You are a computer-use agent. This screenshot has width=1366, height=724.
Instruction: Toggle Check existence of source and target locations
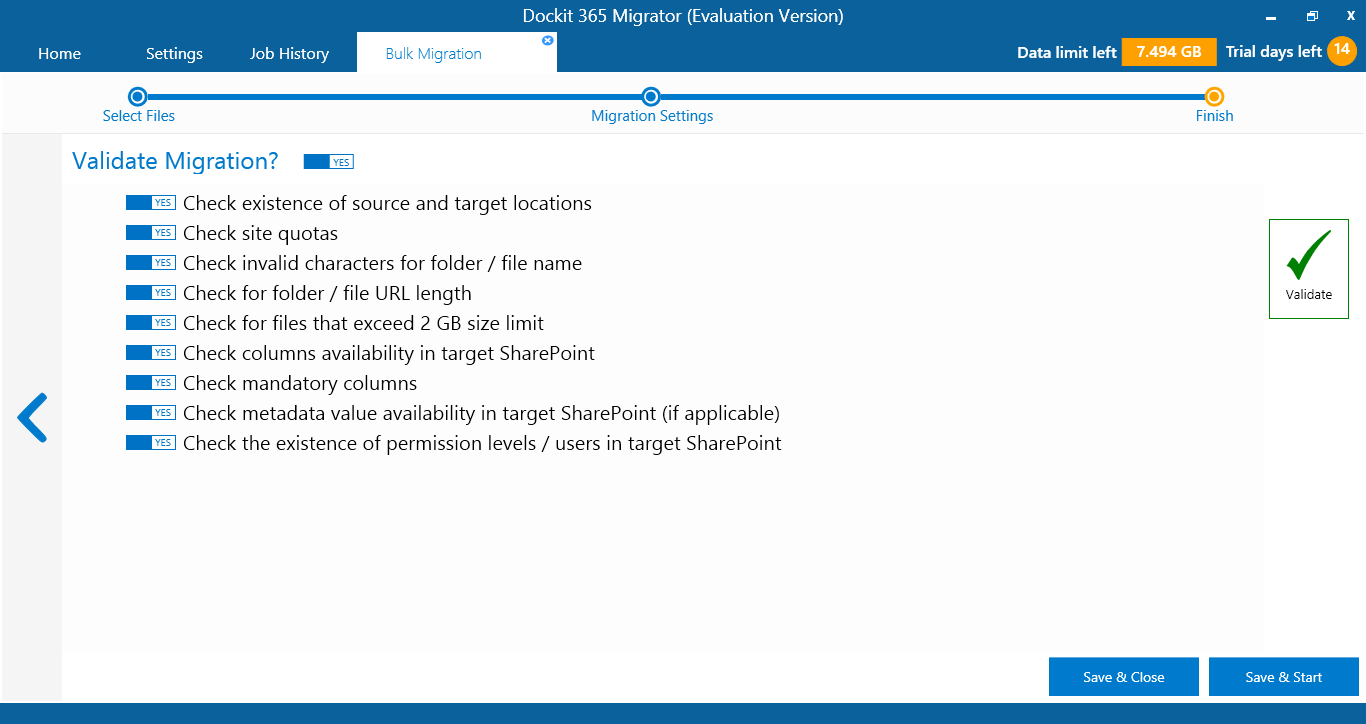[151, 203]
